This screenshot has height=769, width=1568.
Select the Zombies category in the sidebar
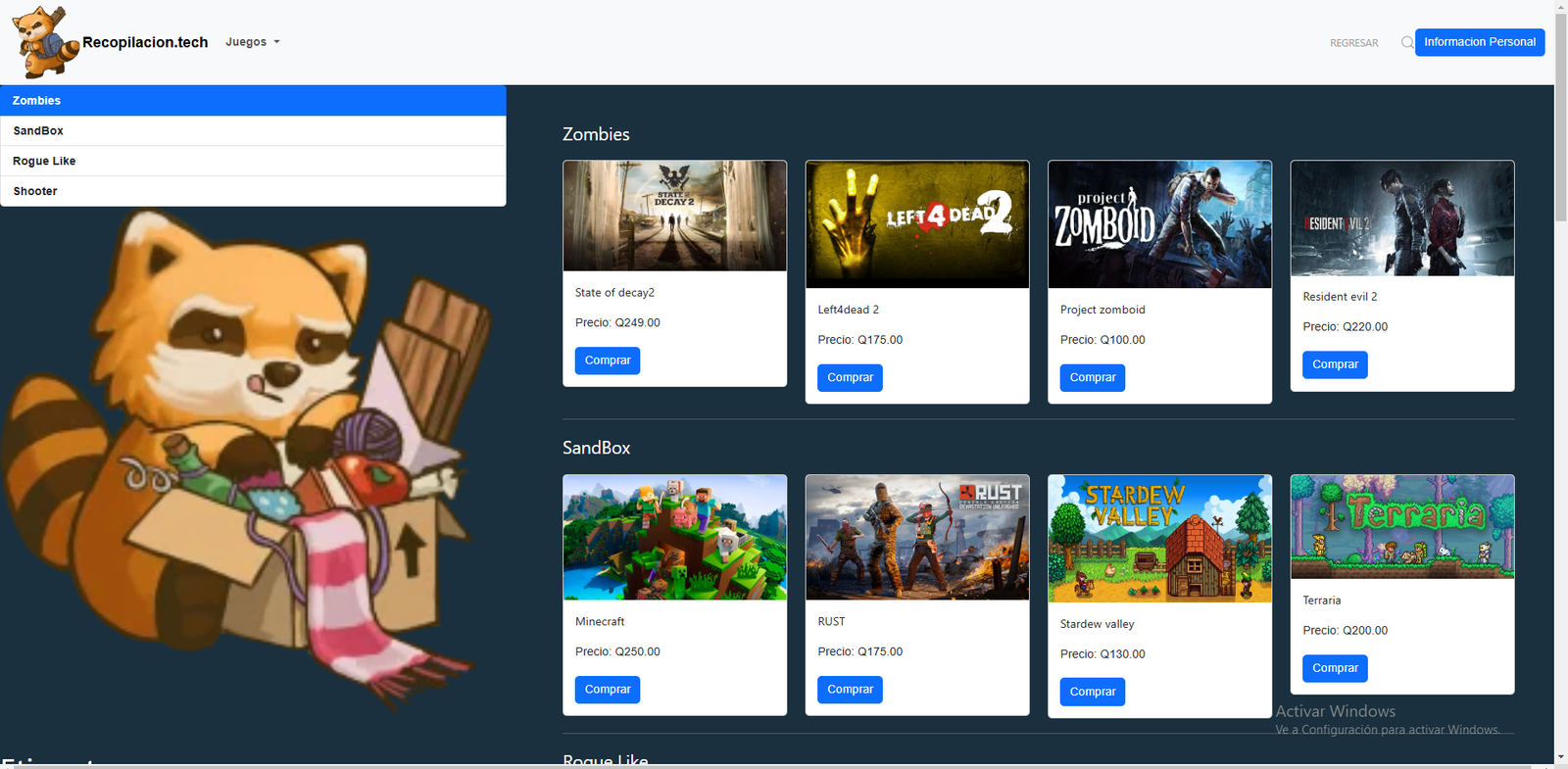pos(253,101)
